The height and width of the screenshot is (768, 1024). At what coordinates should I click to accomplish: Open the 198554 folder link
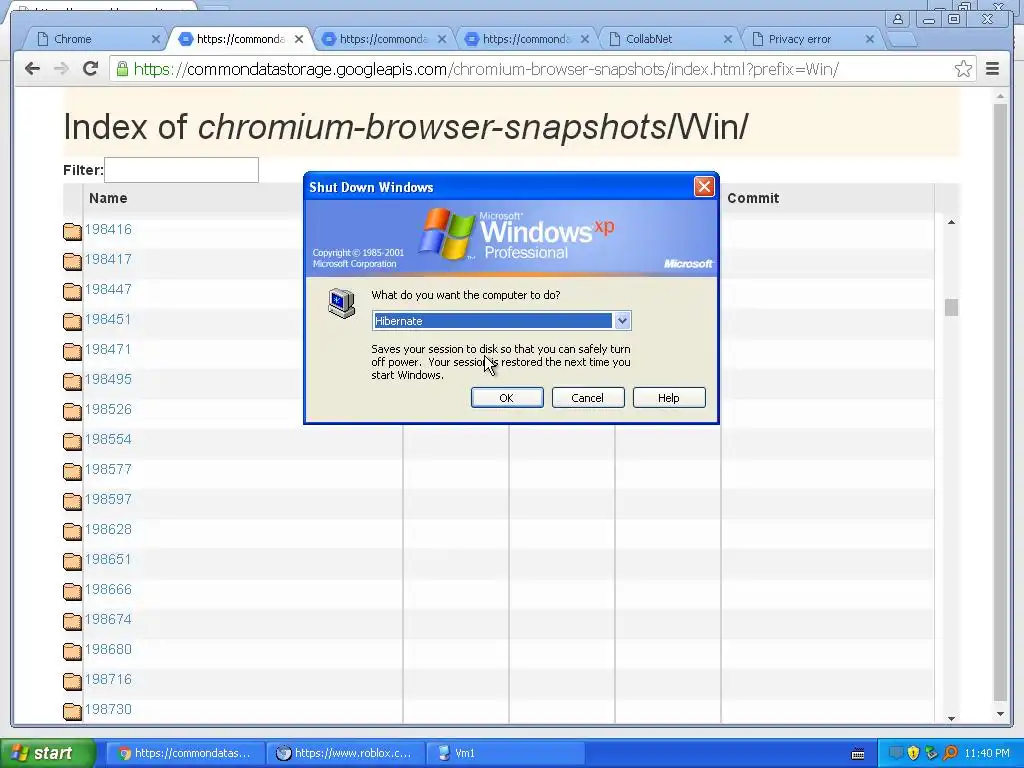(108, 440)
